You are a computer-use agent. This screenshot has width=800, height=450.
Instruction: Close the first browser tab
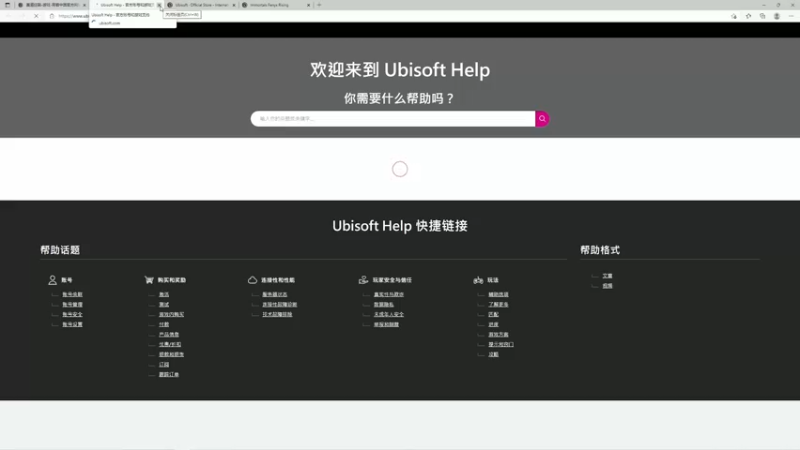pyautogui.click(x=84, y=5)
